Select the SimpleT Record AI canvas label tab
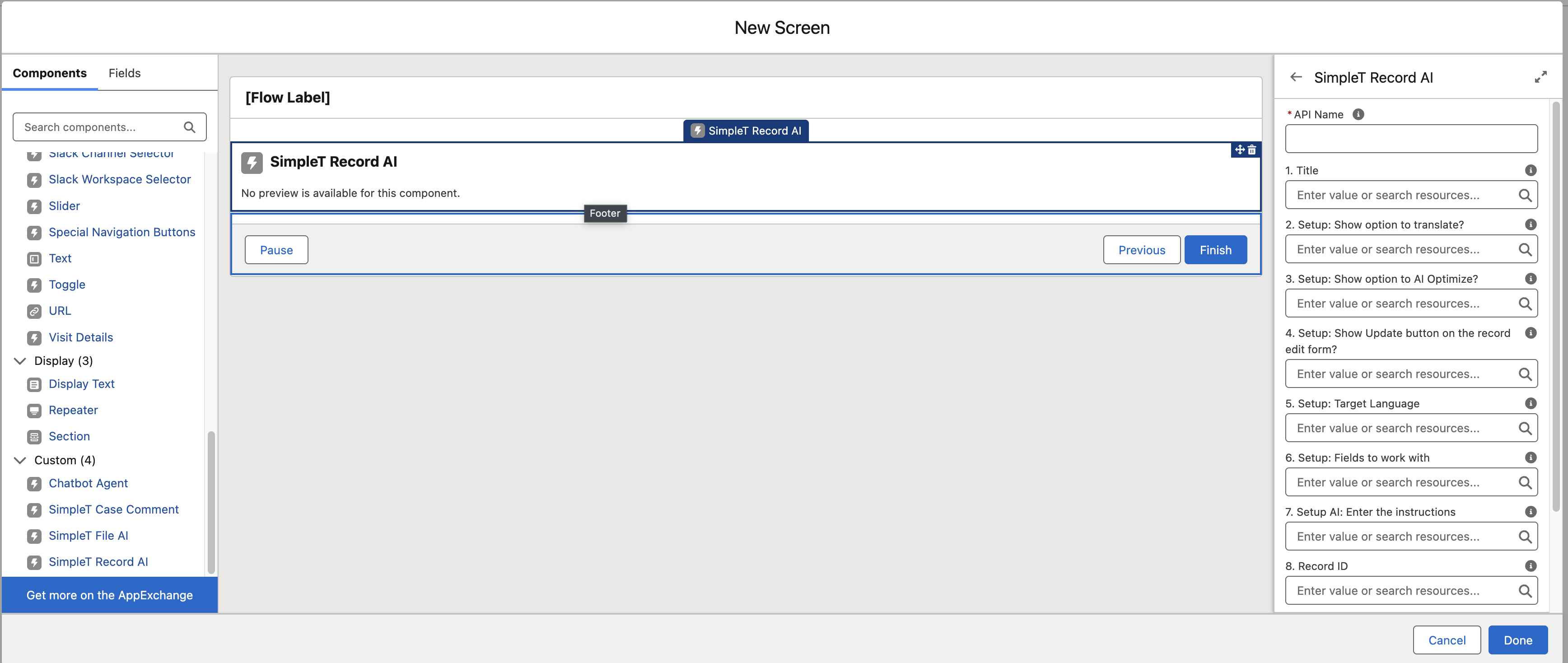Image resolution: width=1568 pixels, height=663 pixels. click(x=746, y=131)
